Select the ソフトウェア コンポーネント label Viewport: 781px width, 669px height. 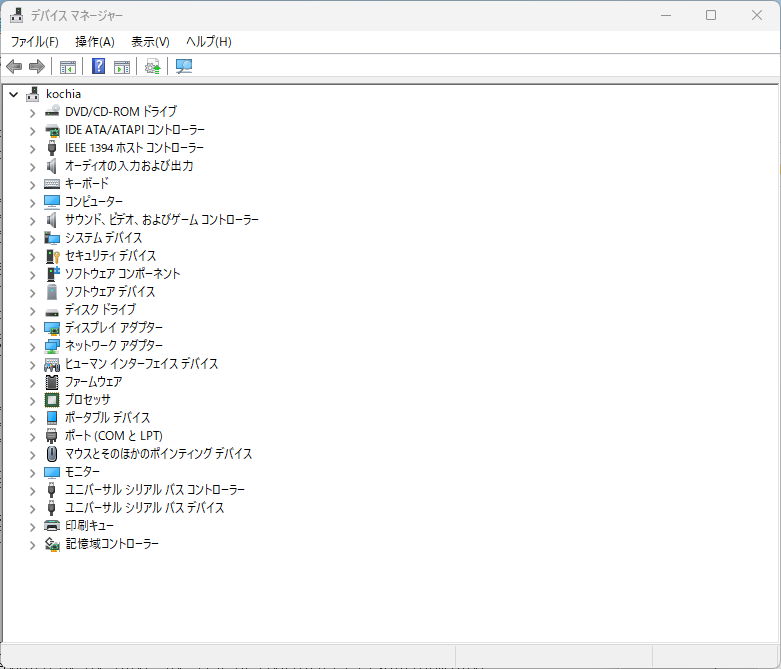123,274
